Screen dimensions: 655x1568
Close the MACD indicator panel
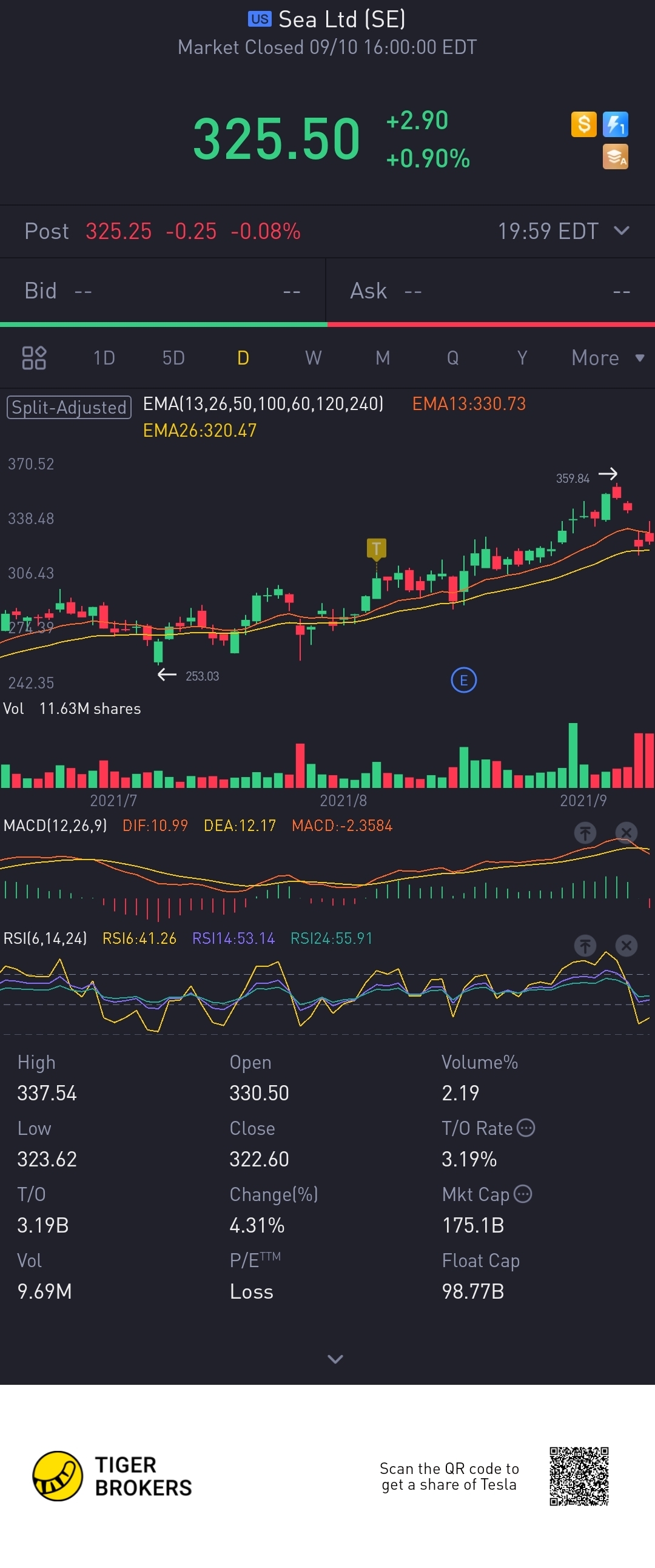626,832
